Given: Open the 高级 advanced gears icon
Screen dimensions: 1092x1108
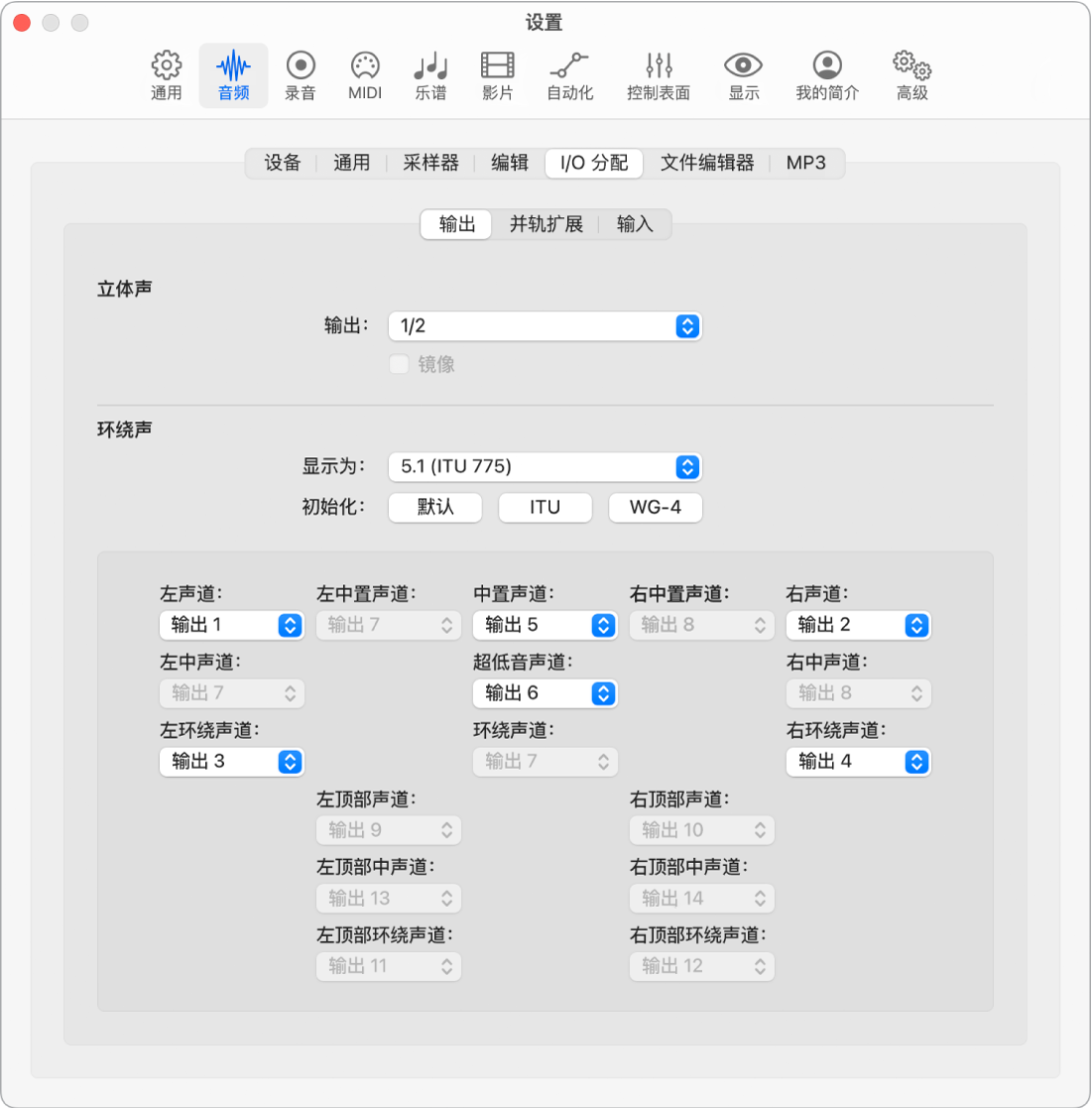Looking at the screenshot, I should pos(911,75).
